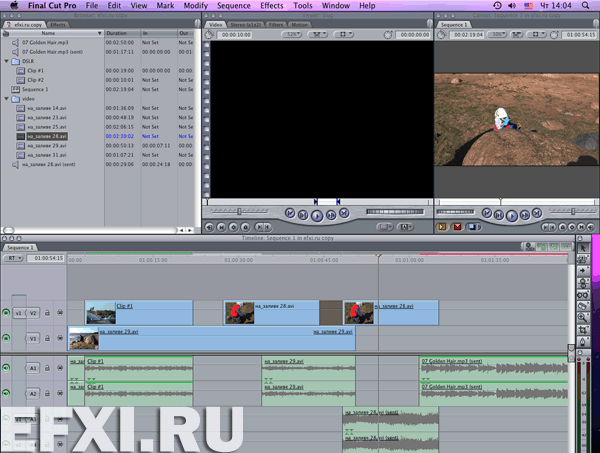Switch to the Effects tab in Browser
Screen dimensions: 600x453
[x=58, y=23]
